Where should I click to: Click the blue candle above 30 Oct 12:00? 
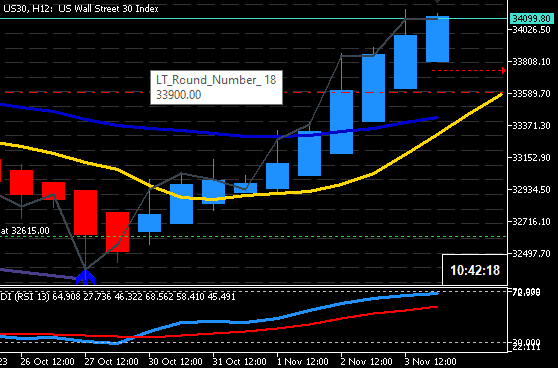point(149,223)
